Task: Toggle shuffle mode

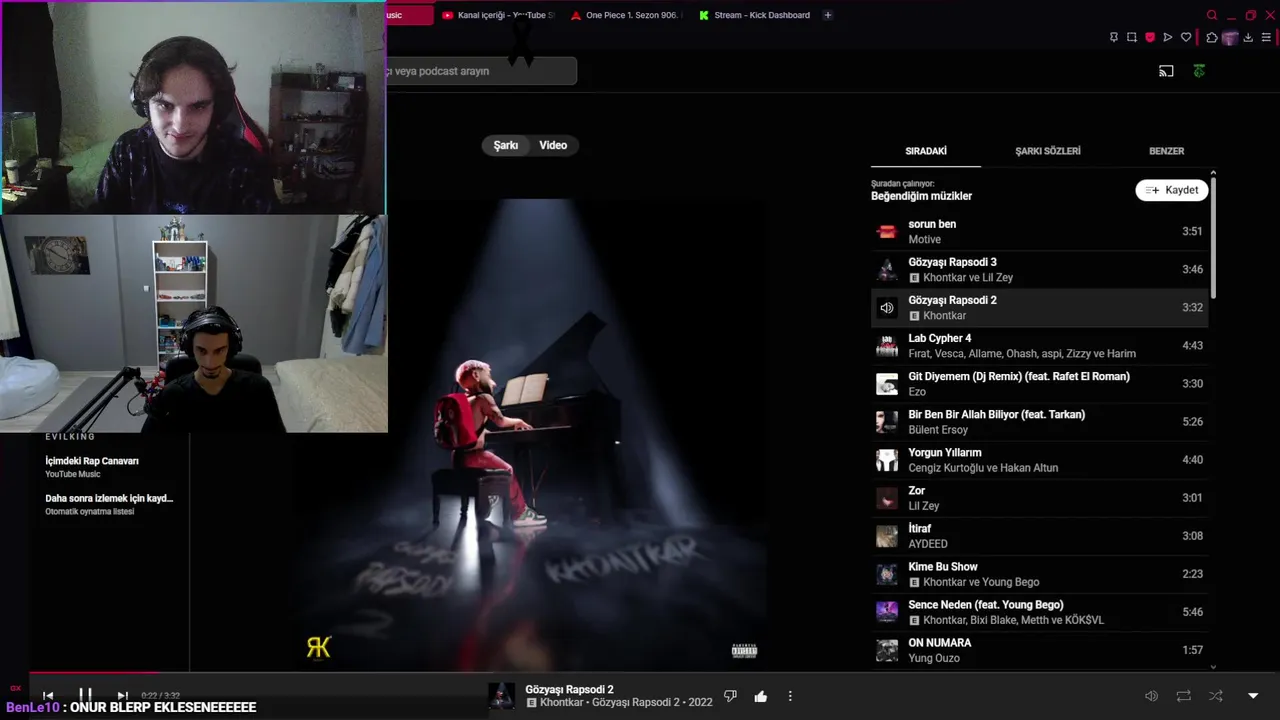Action: point(1216,696)
